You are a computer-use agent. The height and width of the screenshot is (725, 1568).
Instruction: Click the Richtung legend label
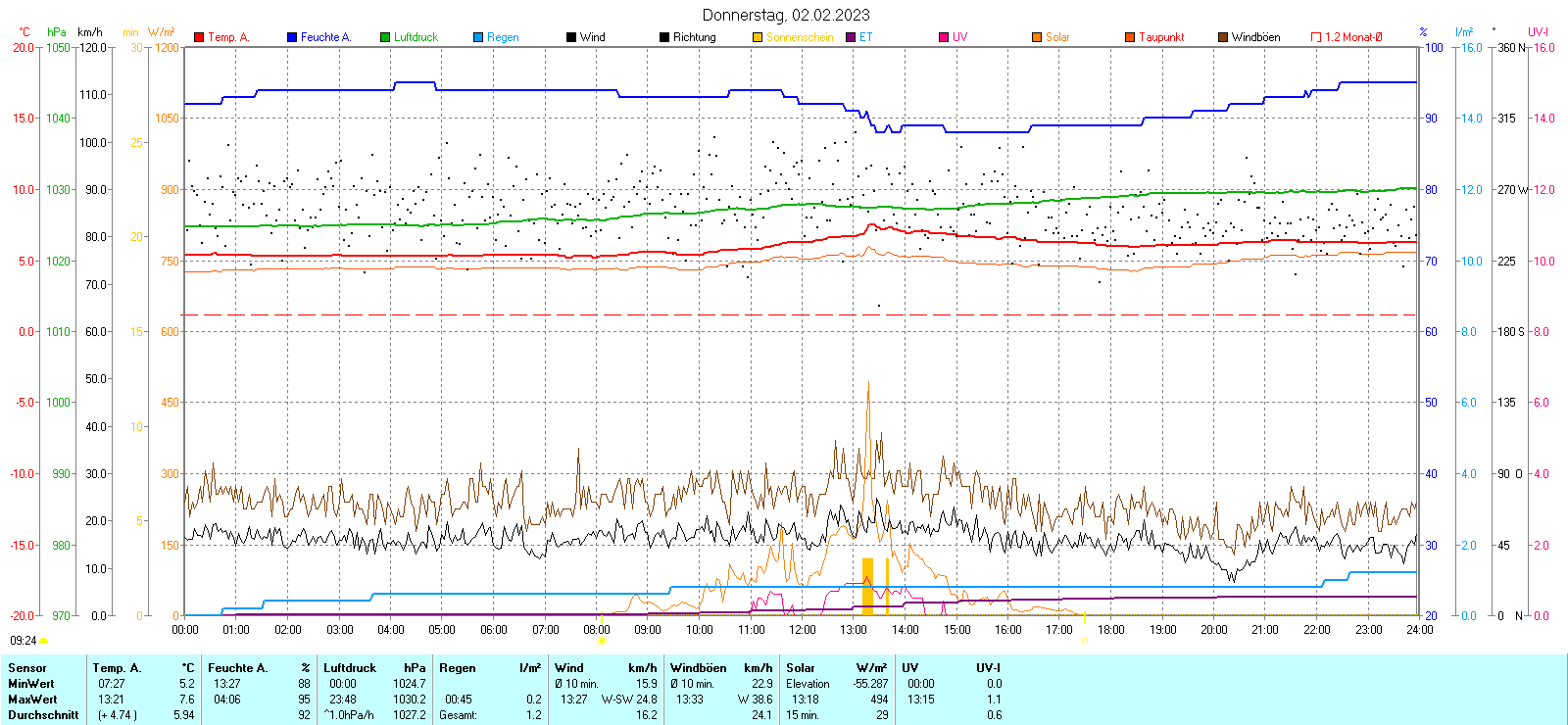point(694,37)
